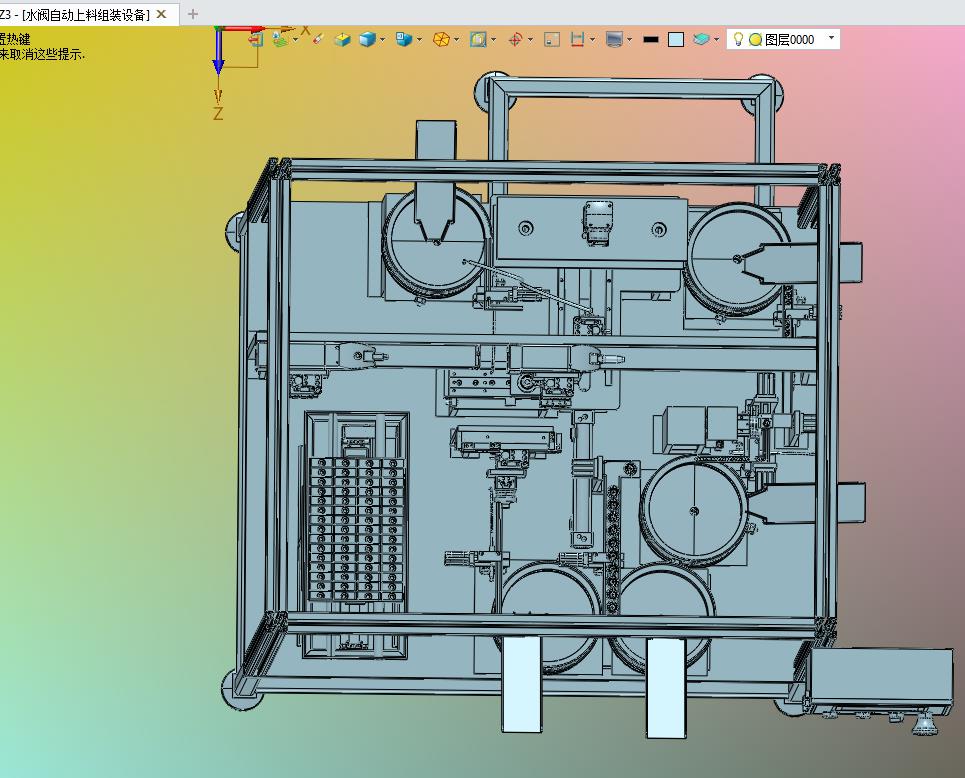This screenshot has width=965, height=778.
Task: Click the section view square icon
Action: tap(478, 39)
